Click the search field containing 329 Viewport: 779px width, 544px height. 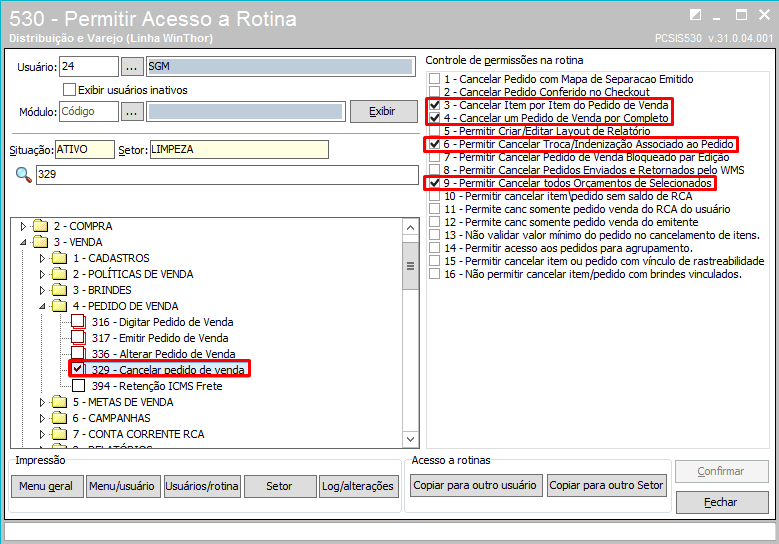[x=225, y=175]
